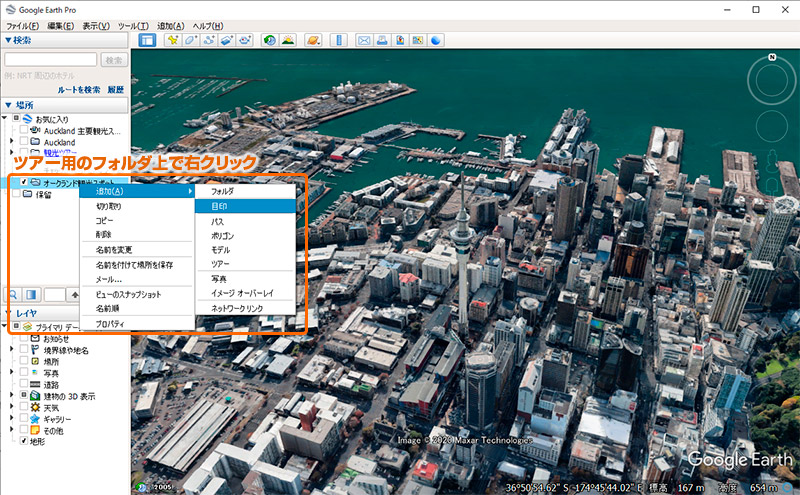The width and height of the screenshot is (800, 495).
Task: Expand the 写真 layer arrow
Action: pos(12,373)
